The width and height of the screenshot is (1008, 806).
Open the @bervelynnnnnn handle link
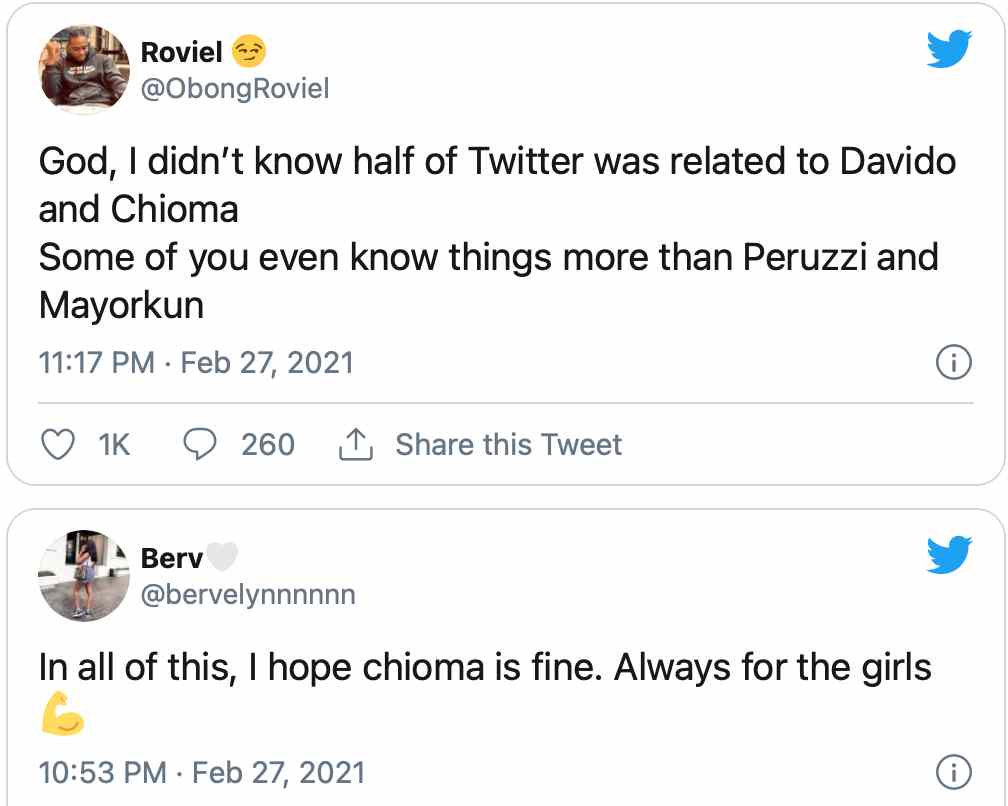[248, 595]
